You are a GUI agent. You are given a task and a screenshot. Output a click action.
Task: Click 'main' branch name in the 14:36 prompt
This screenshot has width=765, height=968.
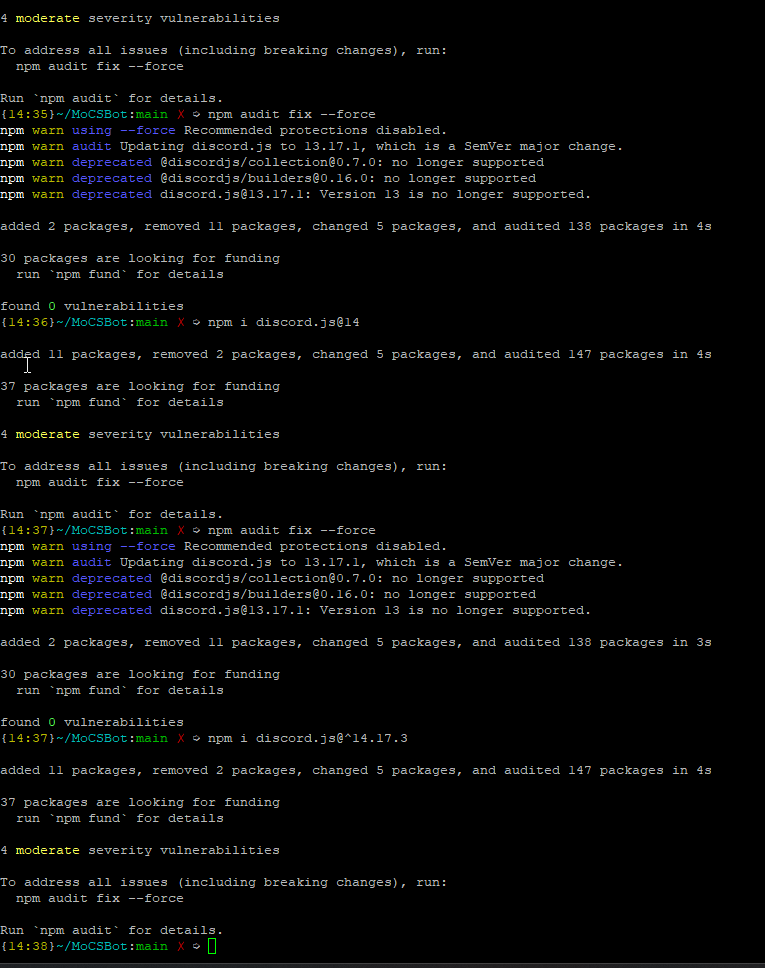(x=152, y=323)
